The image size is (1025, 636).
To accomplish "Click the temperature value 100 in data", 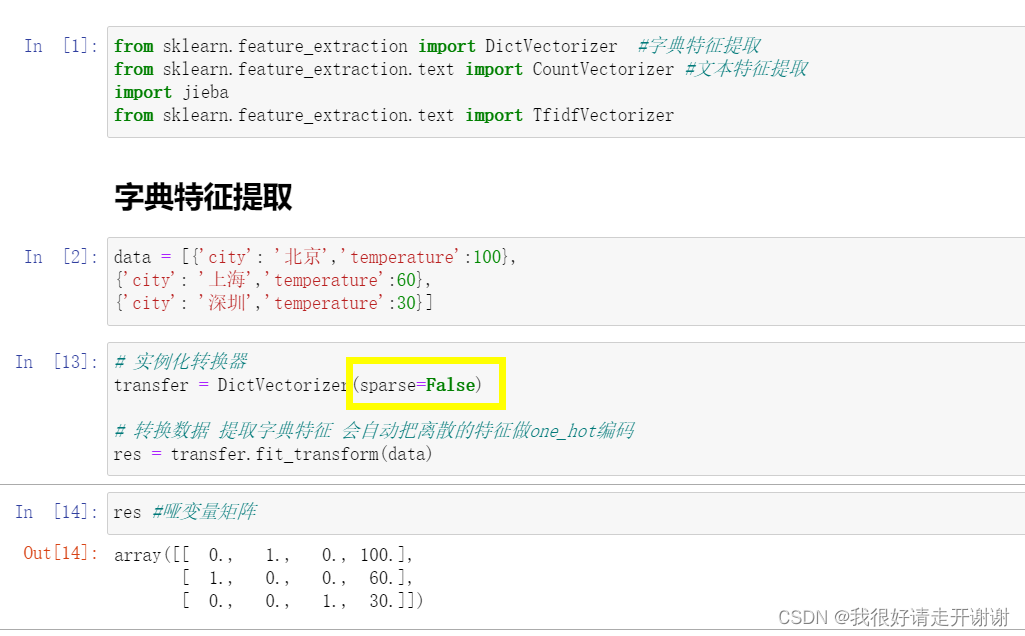I will 489,257.
